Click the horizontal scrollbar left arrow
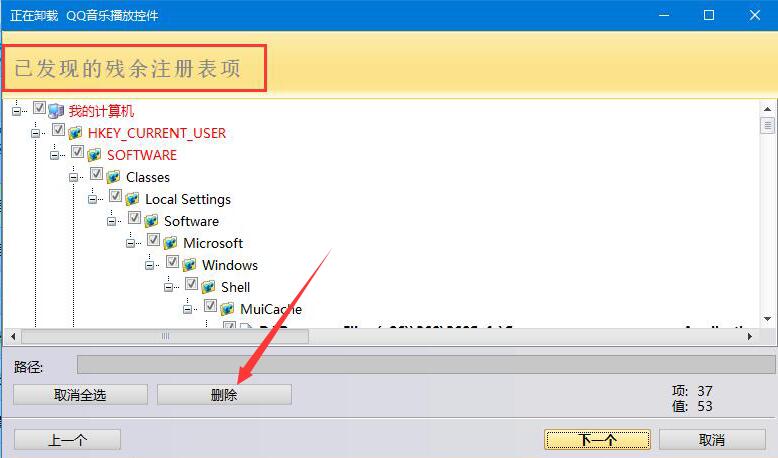 pos(13,336)
